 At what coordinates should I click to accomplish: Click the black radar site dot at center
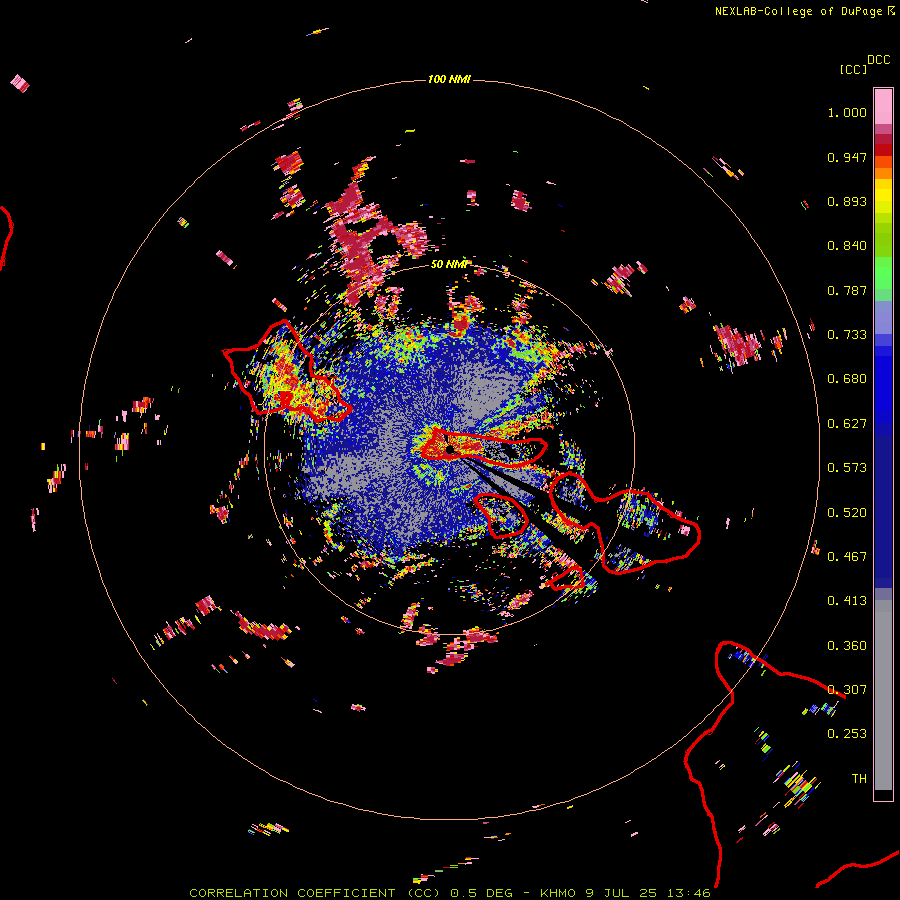point(451,449)
